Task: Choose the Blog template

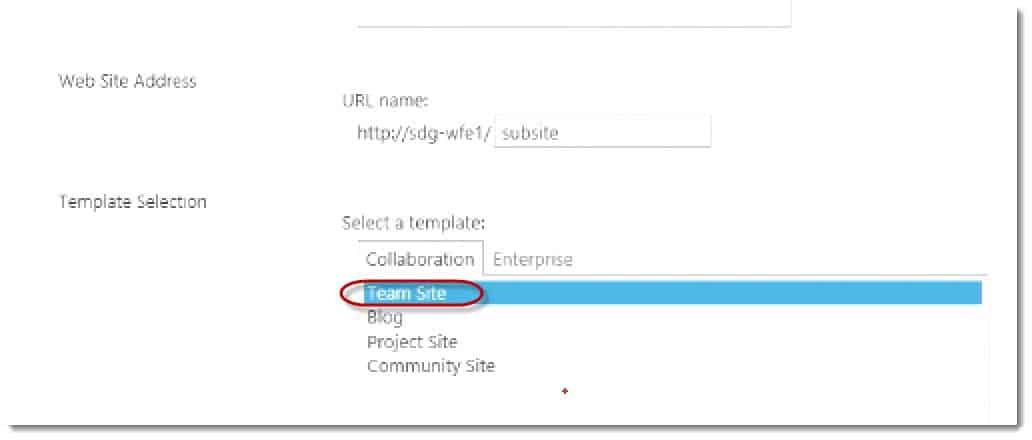Action: pyautogui.click(x=384, y=317)
